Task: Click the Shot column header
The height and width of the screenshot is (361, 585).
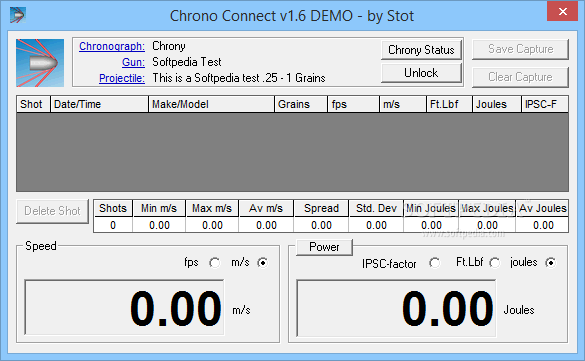Action: pos(33,104)
